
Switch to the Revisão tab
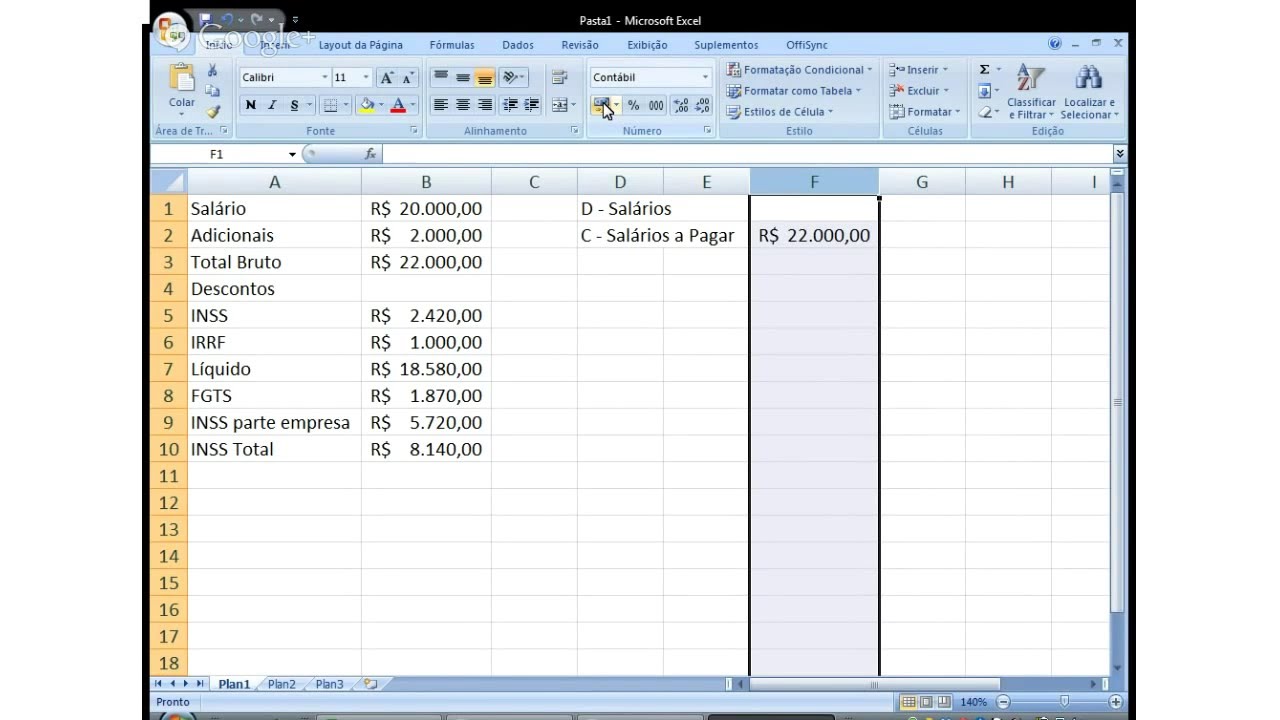(x=580, y=45)
